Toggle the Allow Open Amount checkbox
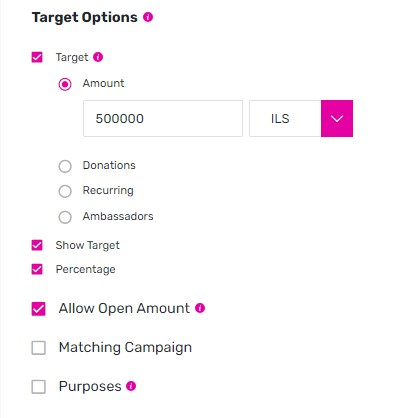This screenshot has height=418, width=398. pos(38,309)
